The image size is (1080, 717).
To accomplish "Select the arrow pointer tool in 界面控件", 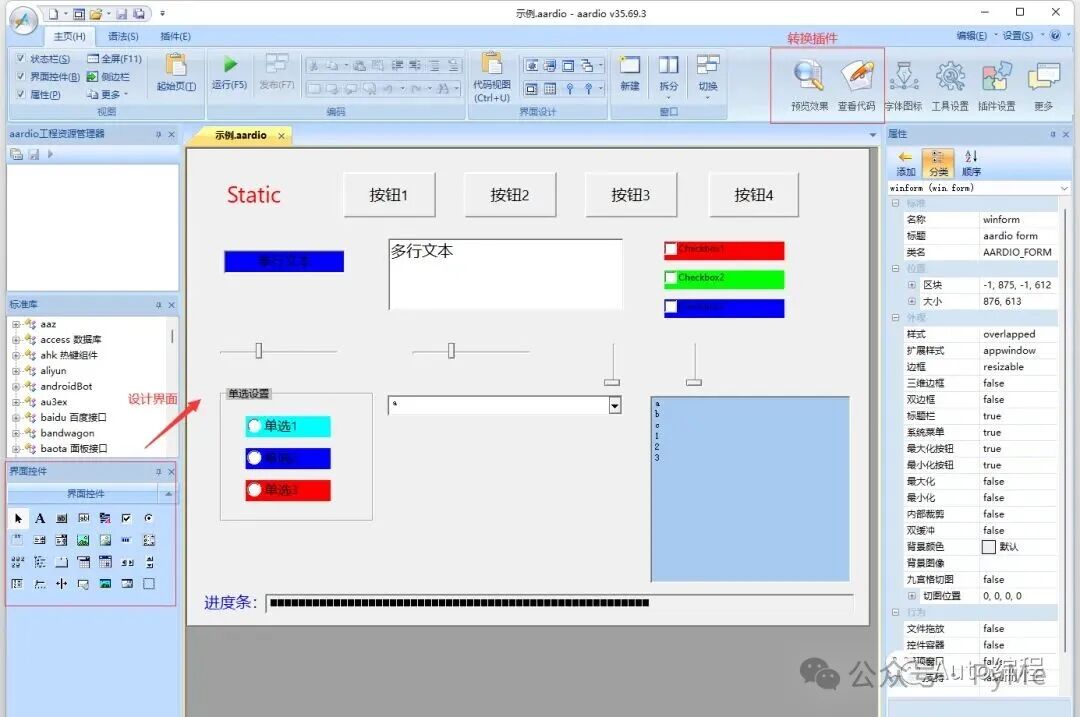I will tap(18, 518).
